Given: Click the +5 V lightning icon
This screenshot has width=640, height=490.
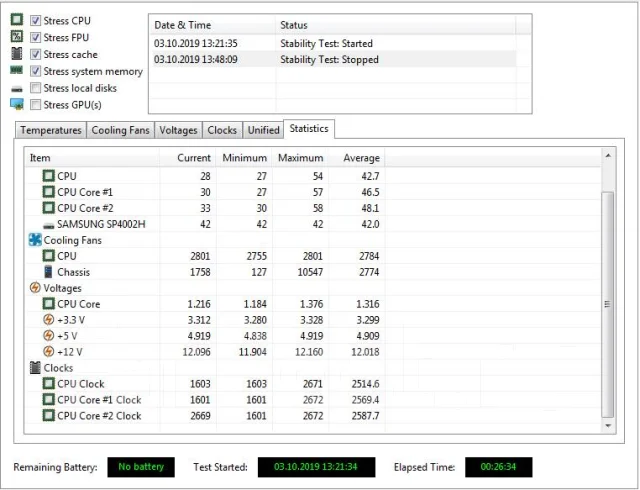Looking at the screenshot, I should click(x=49, y=336).
